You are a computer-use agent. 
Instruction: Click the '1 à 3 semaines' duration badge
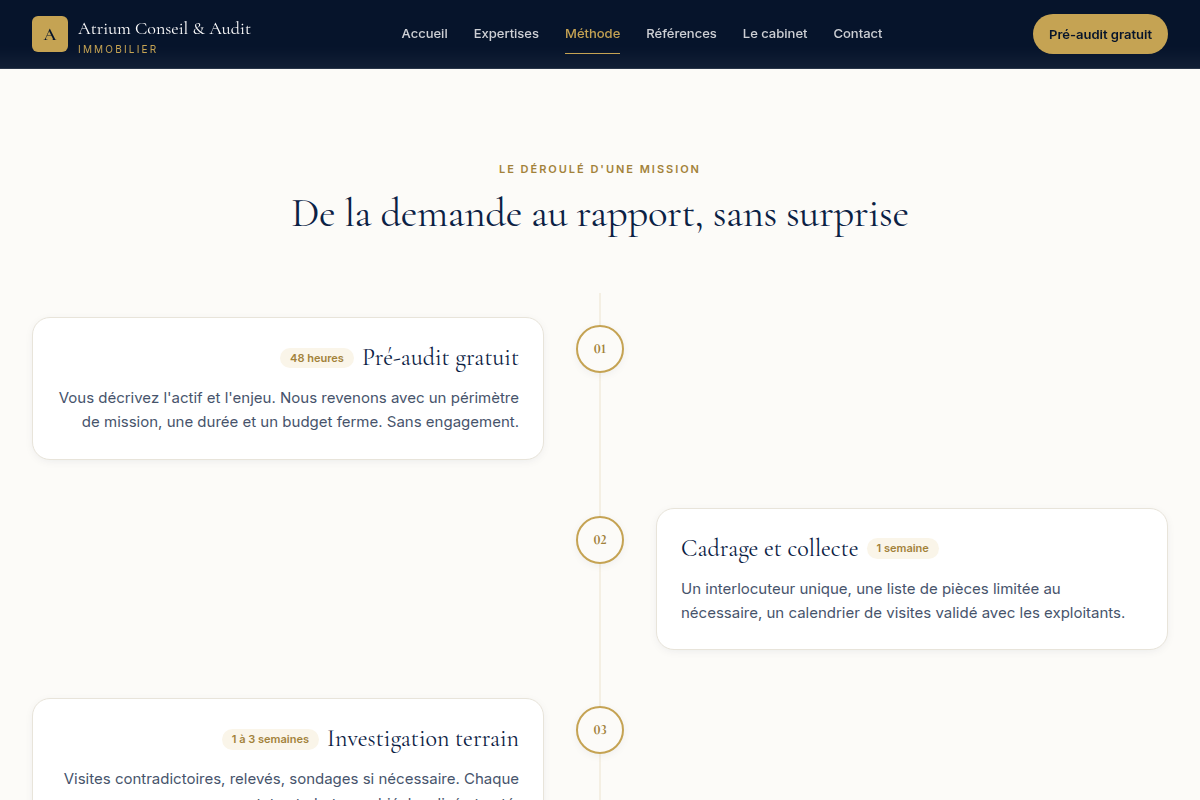pyautogui.click(x=270, y=739)
